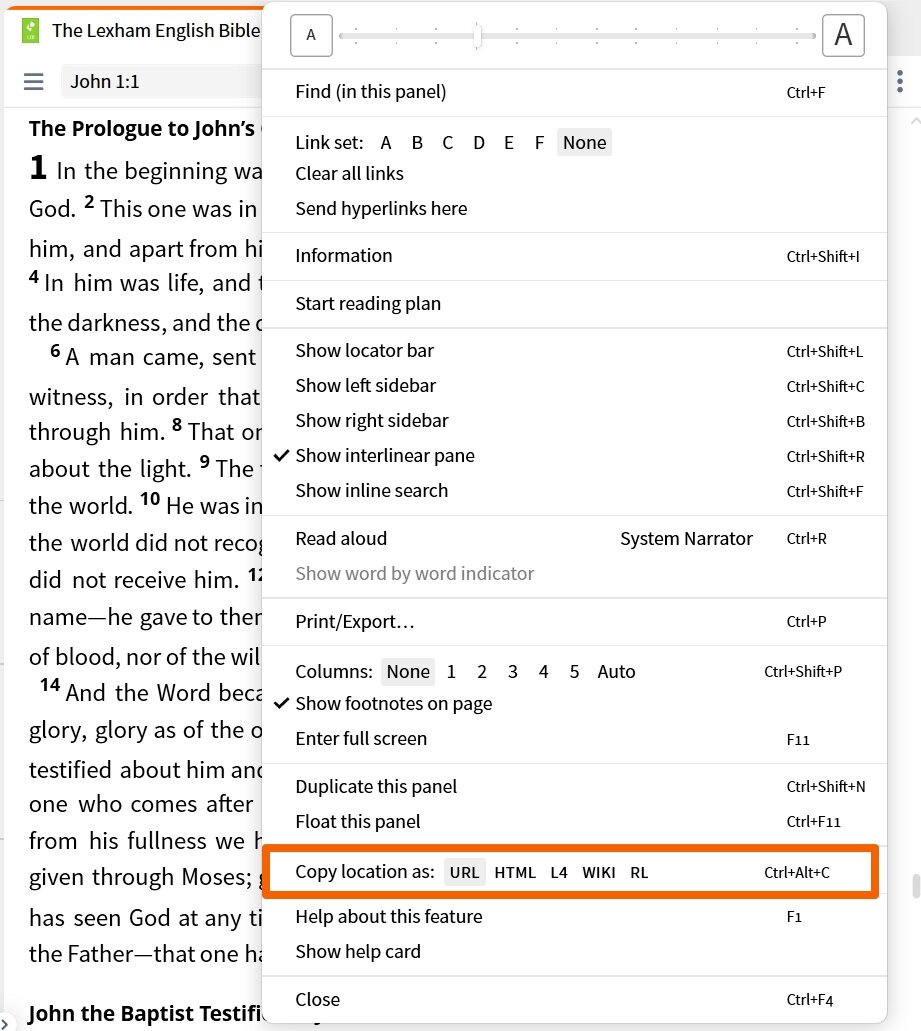Click 'The Prologue to John's' heading text
Image resolution: width=921 pixels, height=1031 pixels.
pos(141,129)
